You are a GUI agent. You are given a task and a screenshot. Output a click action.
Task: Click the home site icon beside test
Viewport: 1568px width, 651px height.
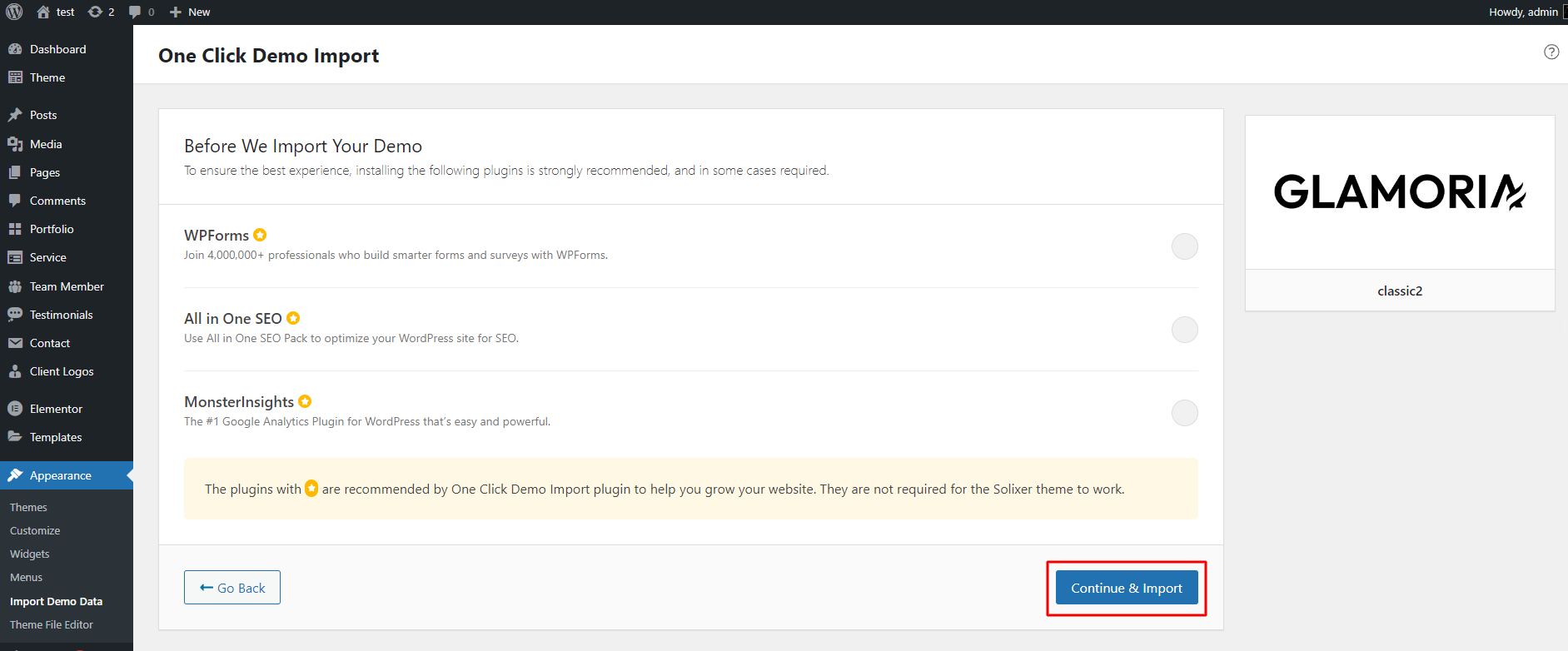coord(43,12)
